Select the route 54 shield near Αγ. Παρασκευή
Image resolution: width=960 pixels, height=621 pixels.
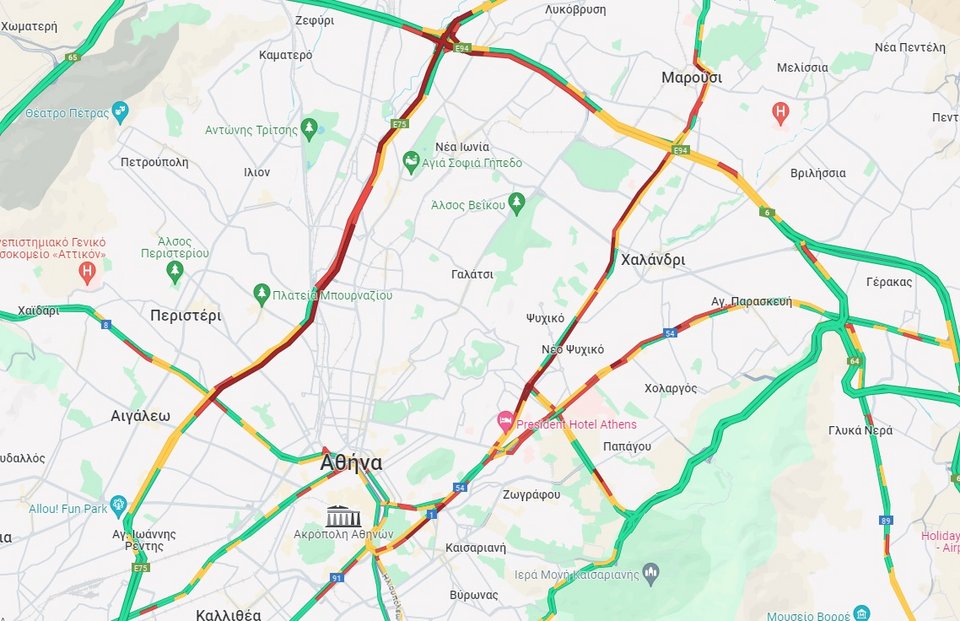(x=670, y=333)
